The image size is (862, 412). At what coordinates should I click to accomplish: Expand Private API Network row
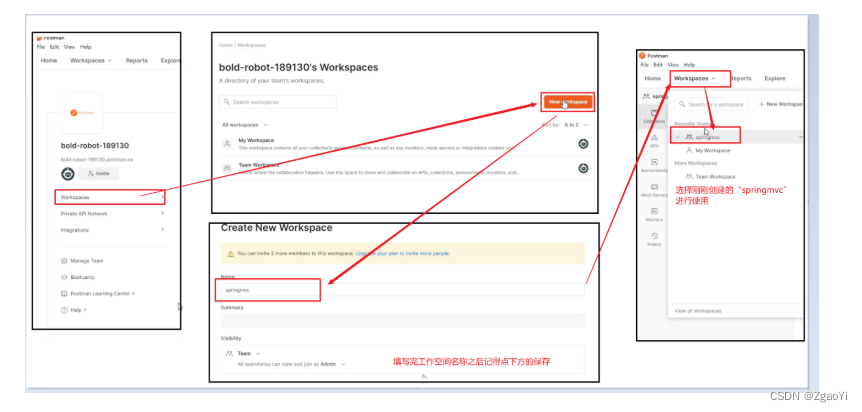click(x=113, y=213)
